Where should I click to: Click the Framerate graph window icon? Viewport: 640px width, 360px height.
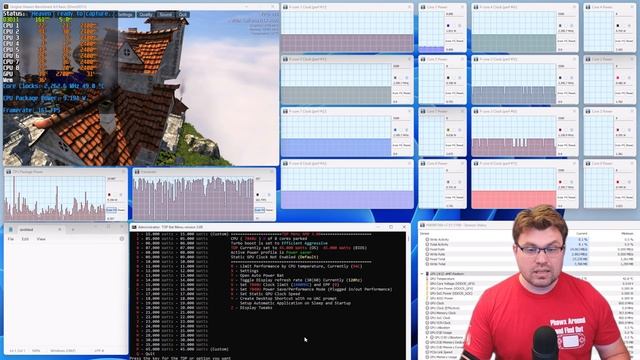coord(137,172)
